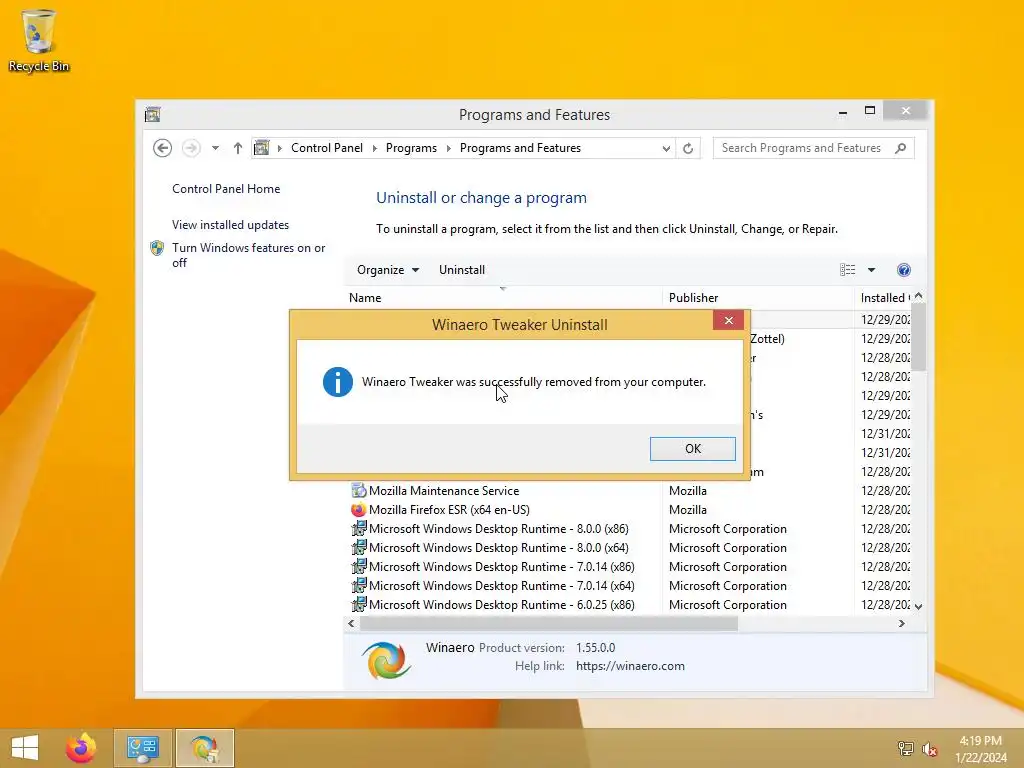Click OK in the Winaero Tweaker Uninstall dialog
The height and width of the screenshot is (768, 1024).
point(692,449)
